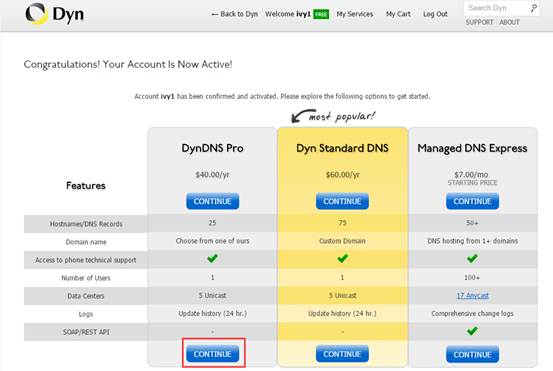Click top CONTINUE under Dyn Standard DNS
The height and width of the screenshot is (371, 553).
[x=342, y=201]
